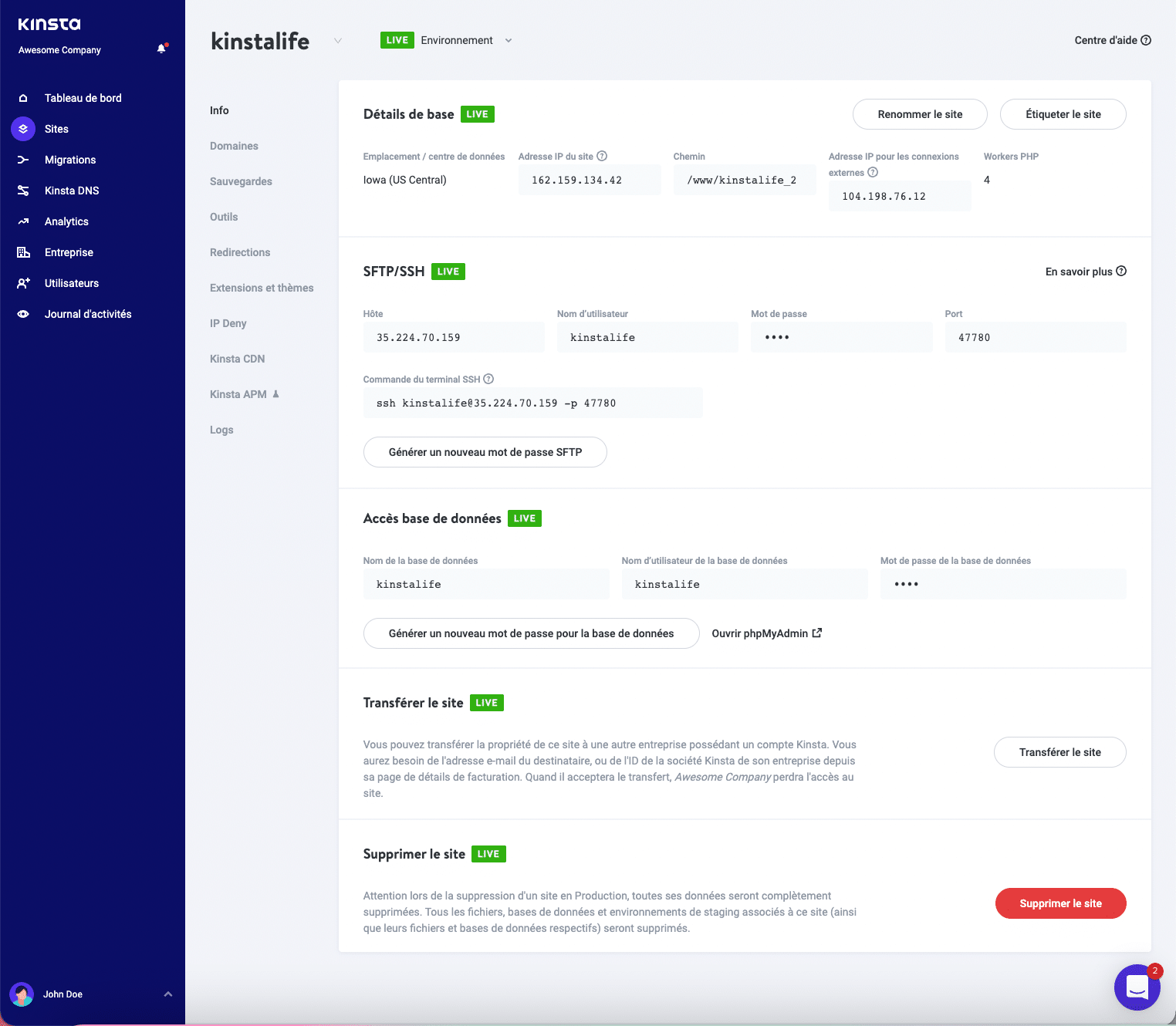This screenshot has width=1176, height=1026.
Task: Click help icon beside Adresse IP du site
Action: (x=602, y=156)
